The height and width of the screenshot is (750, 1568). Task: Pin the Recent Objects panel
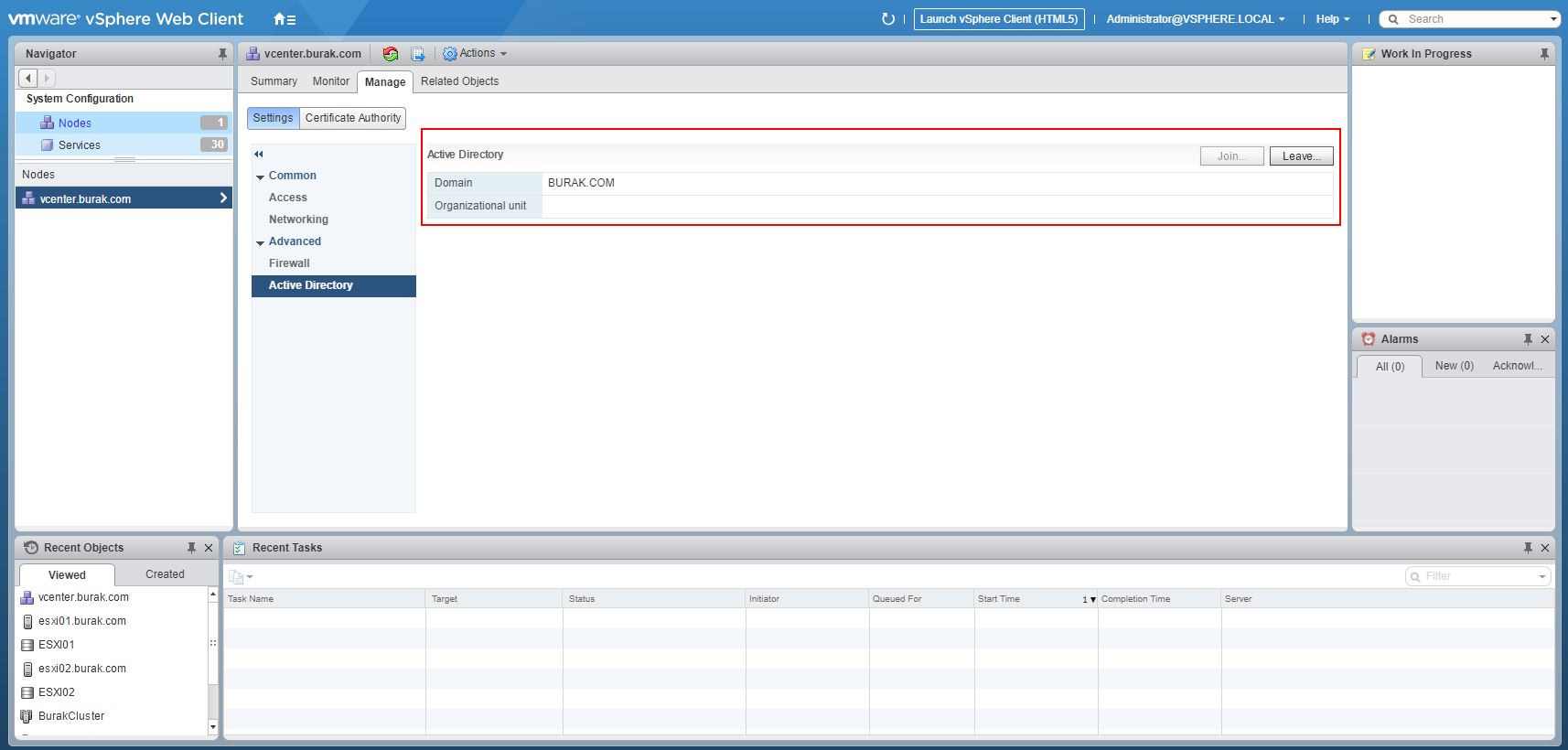coord(191,548)
